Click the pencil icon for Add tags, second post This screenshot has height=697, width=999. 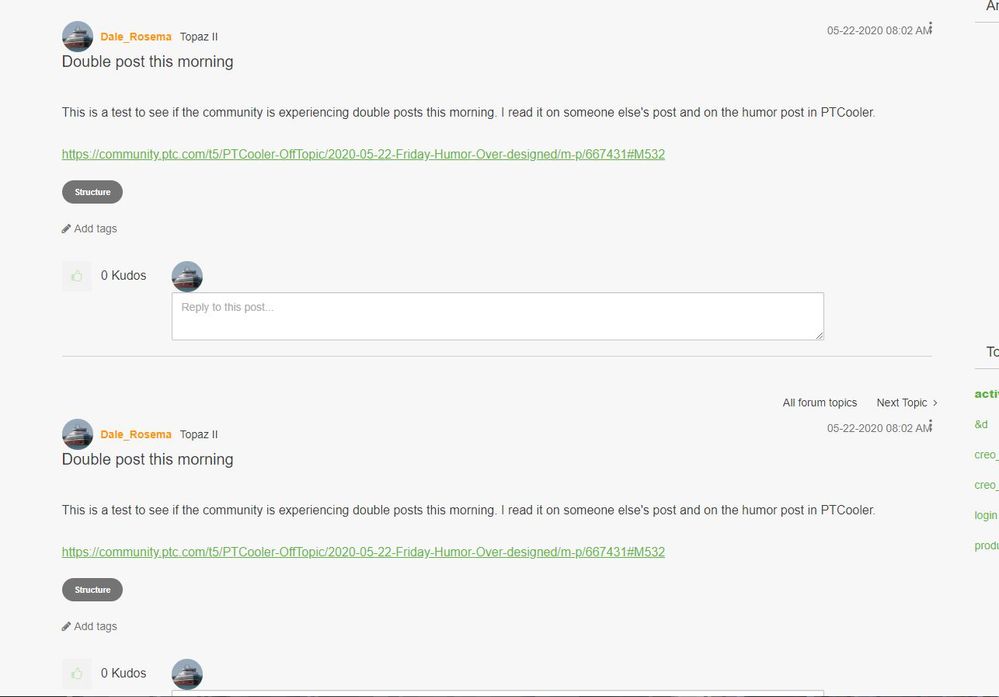(x=66, y=627)
